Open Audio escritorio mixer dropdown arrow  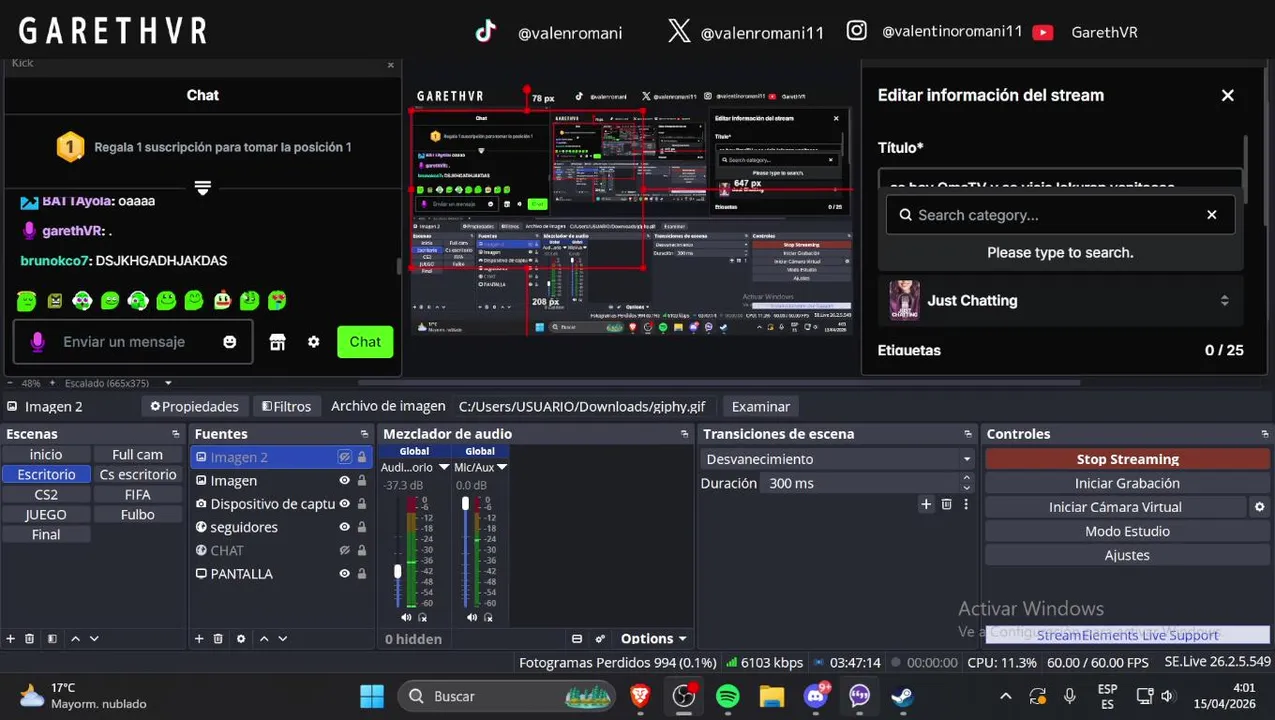click(444, 467)
